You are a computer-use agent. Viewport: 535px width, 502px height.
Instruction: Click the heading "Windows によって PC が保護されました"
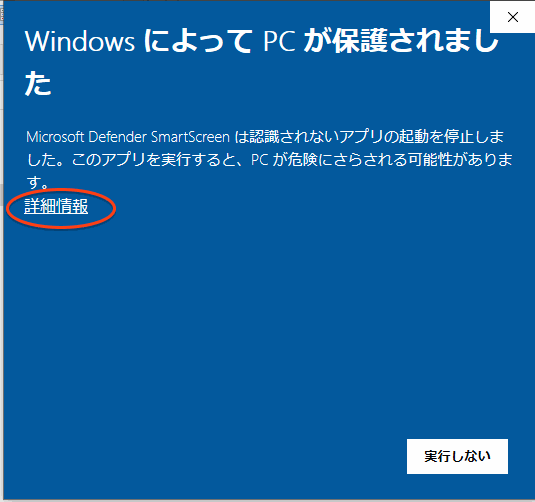pyautogui.click(x=262, y=62)
